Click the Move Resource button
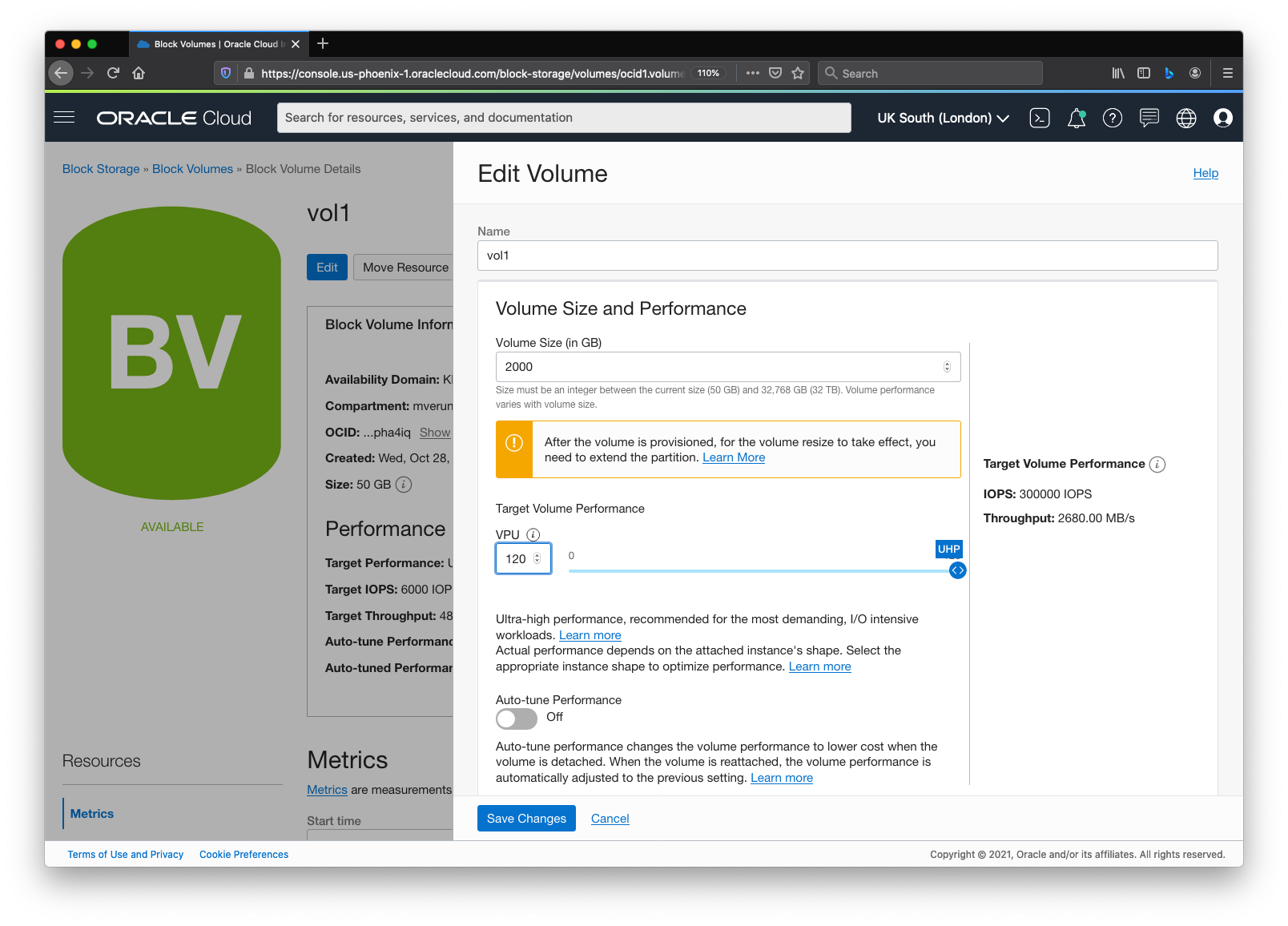This screenshot has width=1288, height=926. 405,268
